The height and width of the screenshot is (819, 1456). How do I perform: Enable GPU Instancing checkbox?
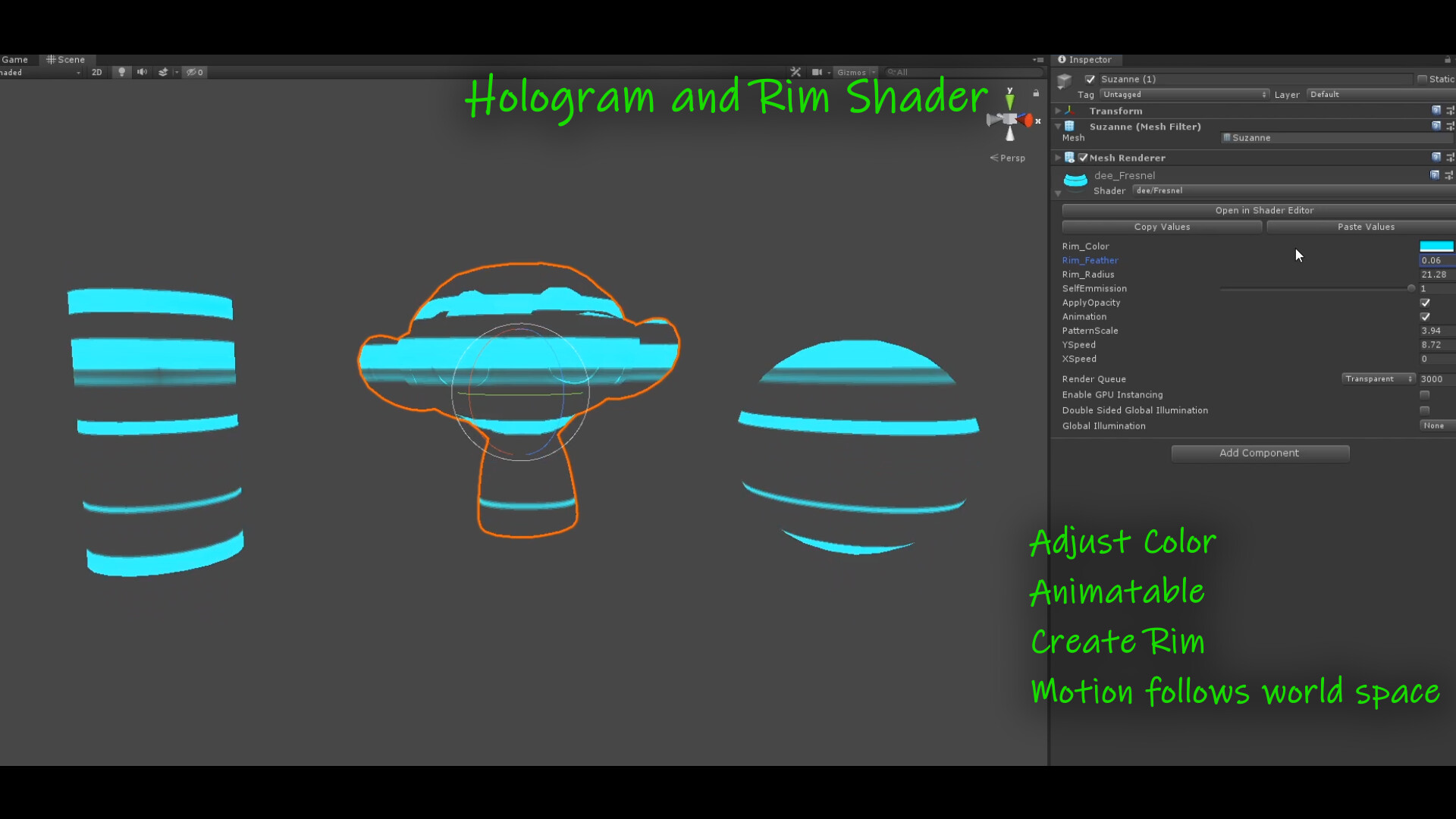point(1425,394)
